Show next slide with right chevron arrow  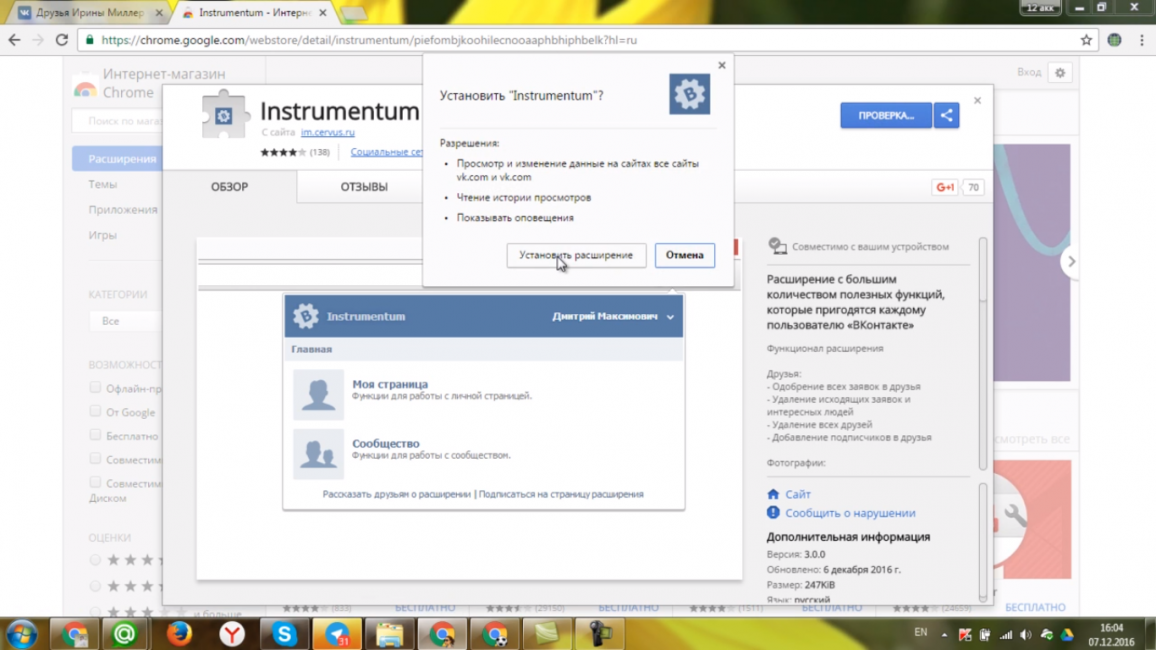coord(1071,262)
